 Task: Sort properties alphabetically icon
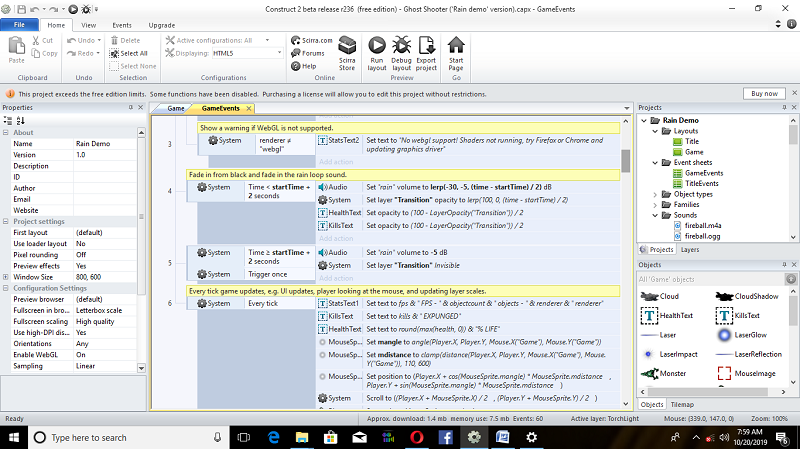pos(20,120)
